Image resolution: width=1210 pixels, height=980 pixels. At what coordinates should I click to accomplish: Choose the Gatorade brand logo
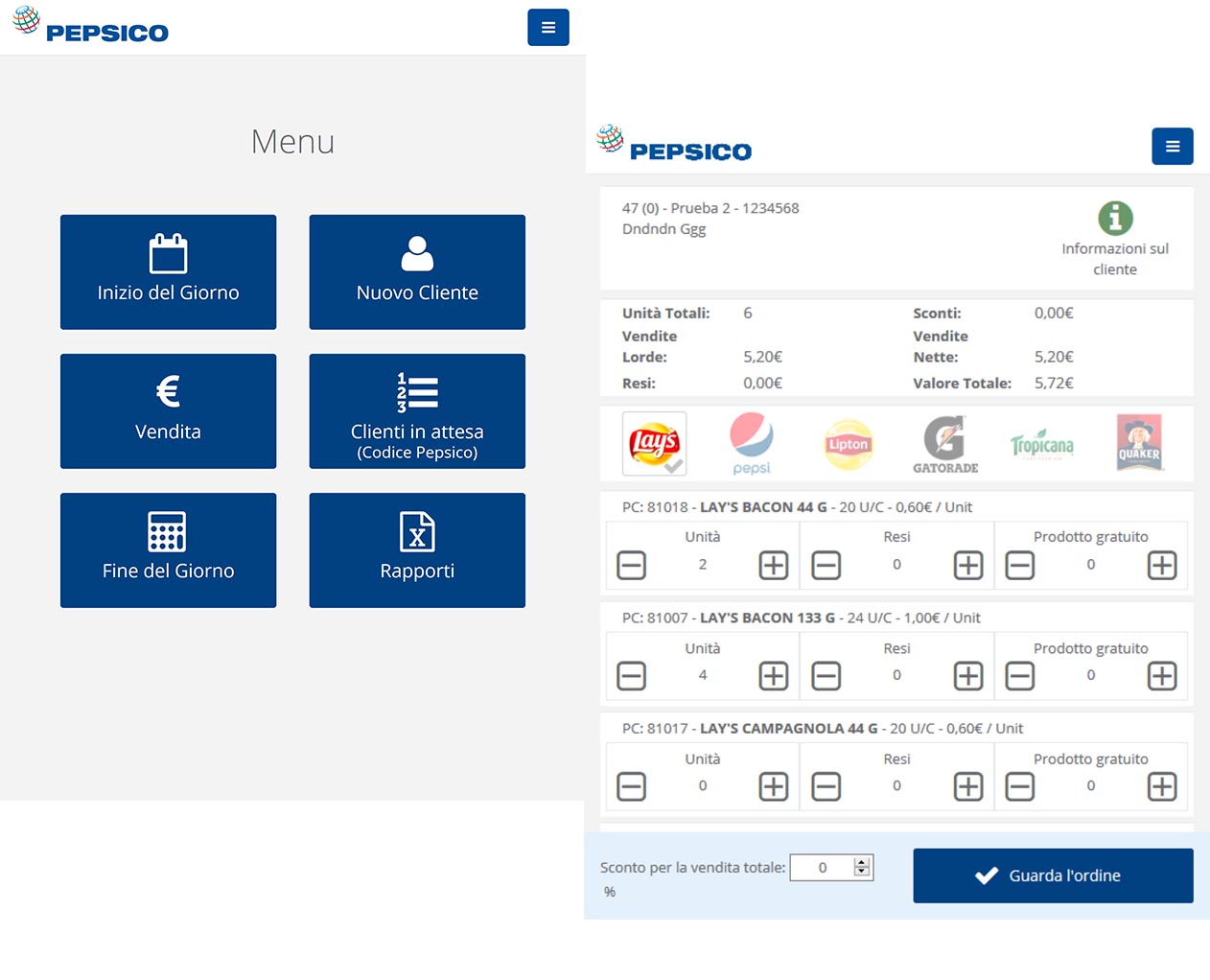(945, 444)
